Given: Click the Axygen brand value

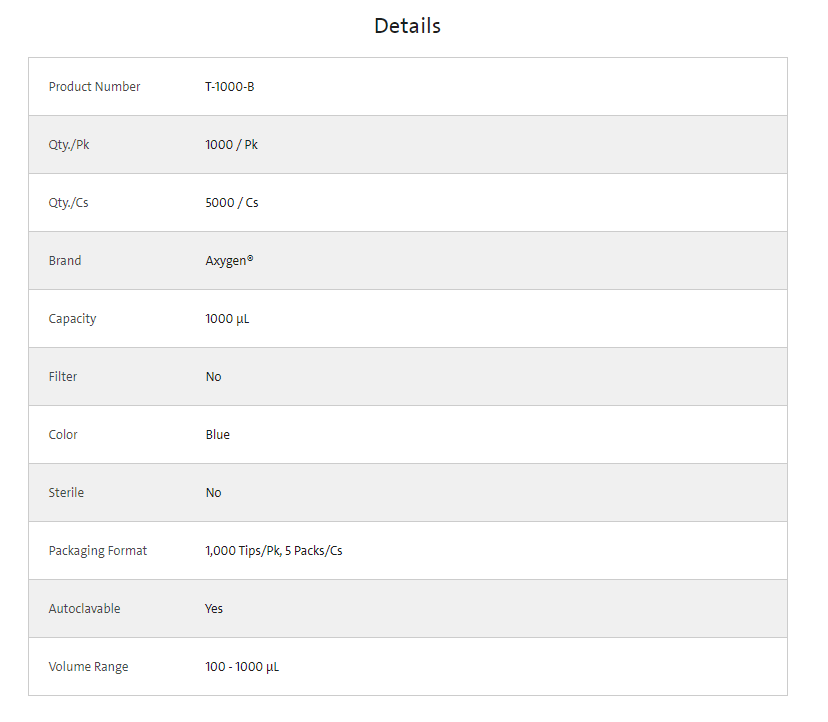Looking at the screenshot, I should pos(229,261).
